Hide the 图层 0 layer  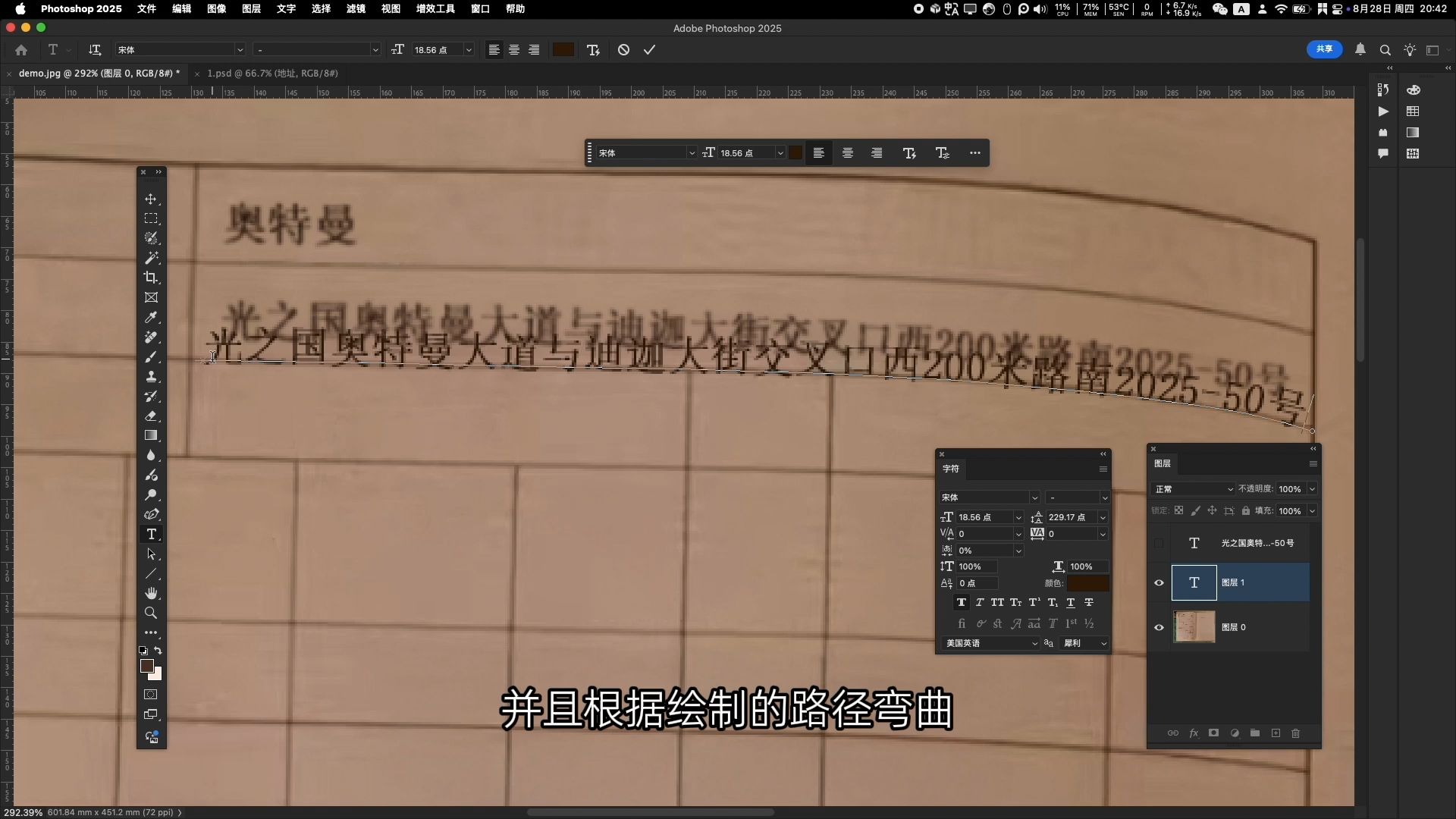[1159, 627]
